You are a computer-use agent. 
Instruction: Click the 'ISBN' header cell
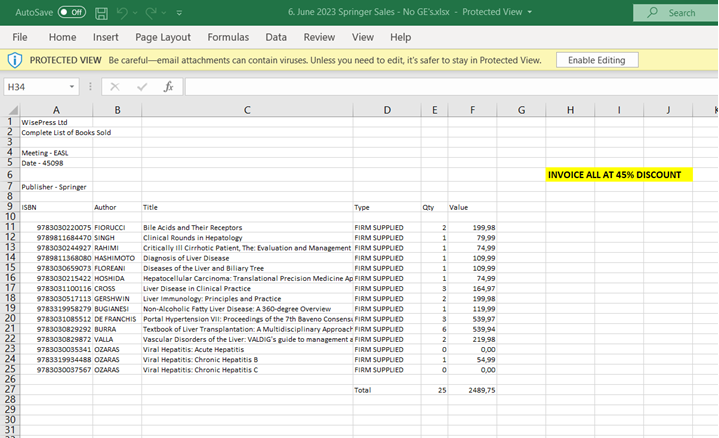(x=56, y=207)
